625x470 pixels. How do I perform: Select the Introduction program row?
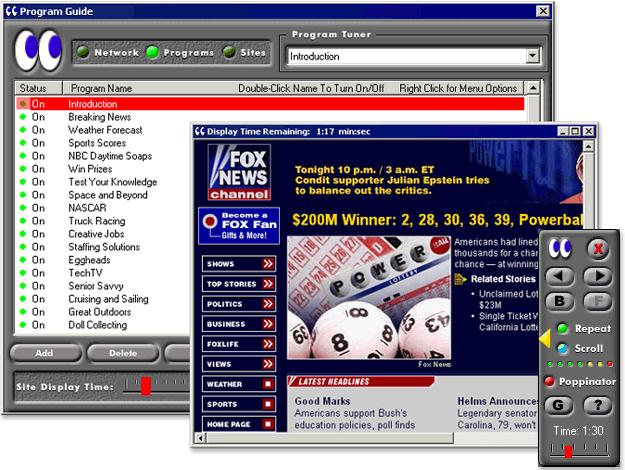270,104
